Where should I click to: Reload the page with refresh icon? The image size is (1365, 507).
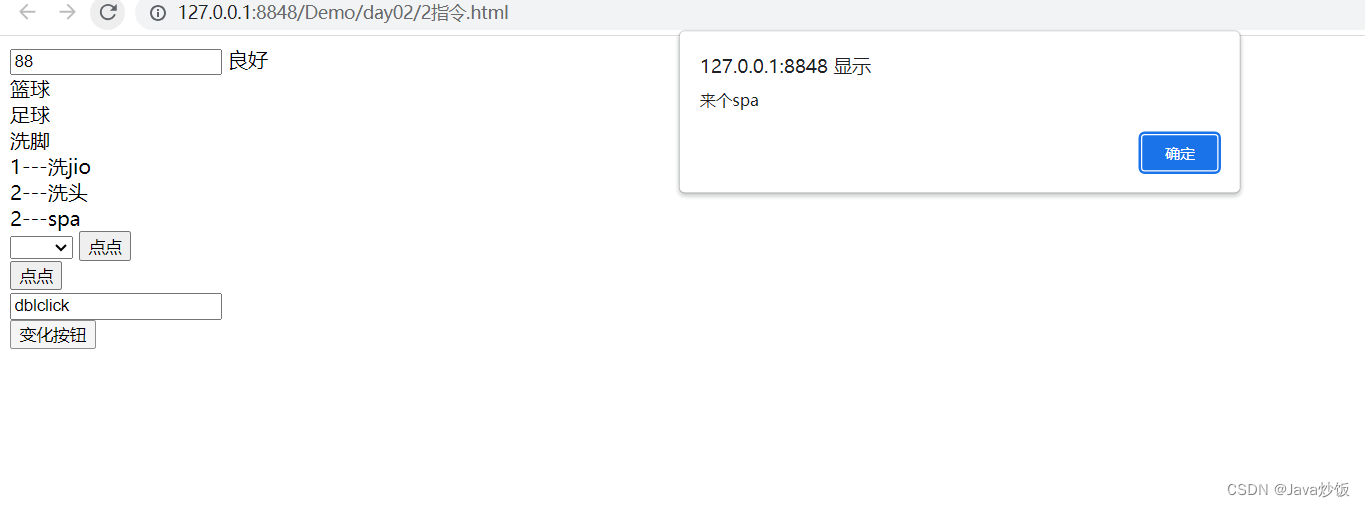(108, 12)
